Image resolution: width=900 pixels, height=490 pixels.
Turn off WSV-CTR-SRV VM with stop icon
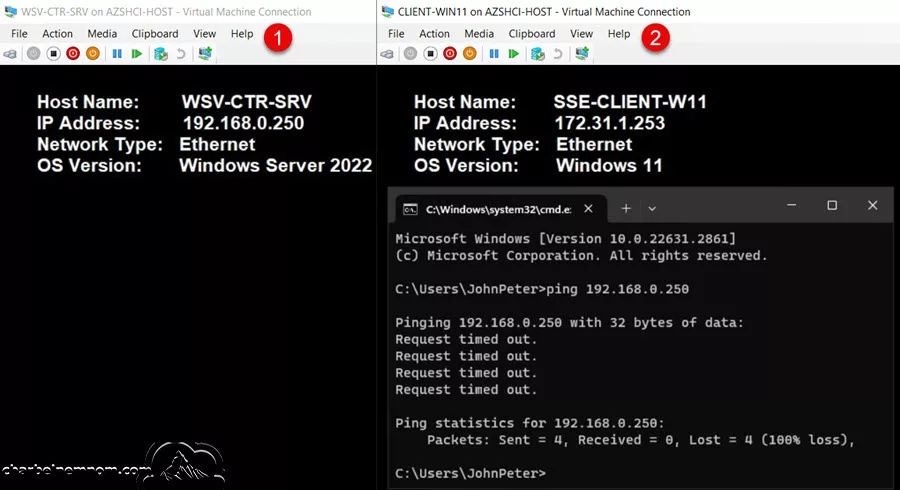coord(53,54)
